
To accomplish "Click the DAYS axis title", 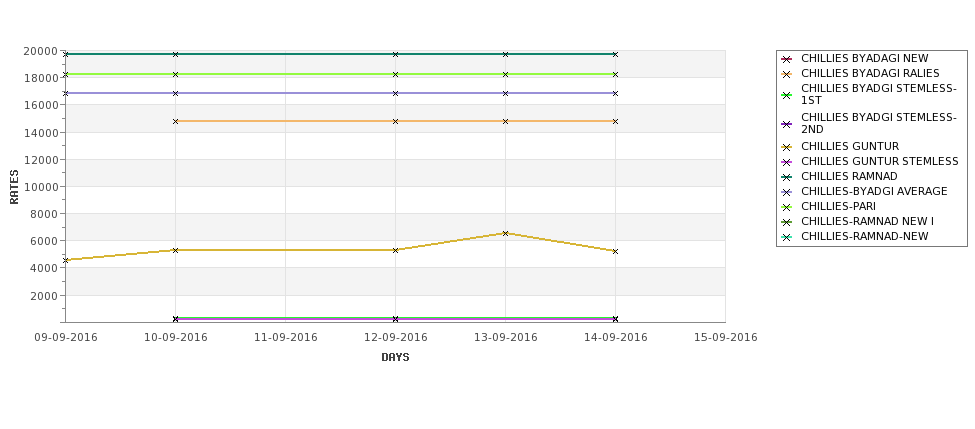I will pyautogui.click(x=395, y=358).
